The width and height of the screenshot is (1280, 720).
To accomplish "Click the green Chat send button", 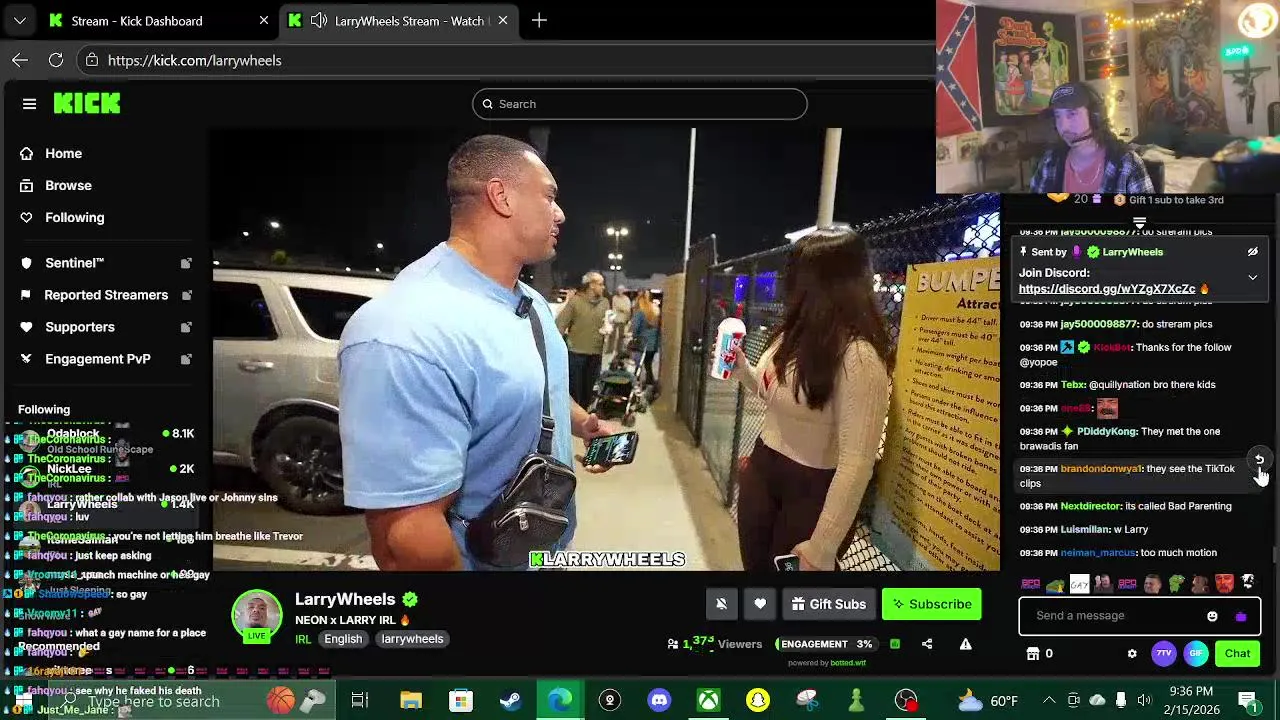I will coord(1237,654).
